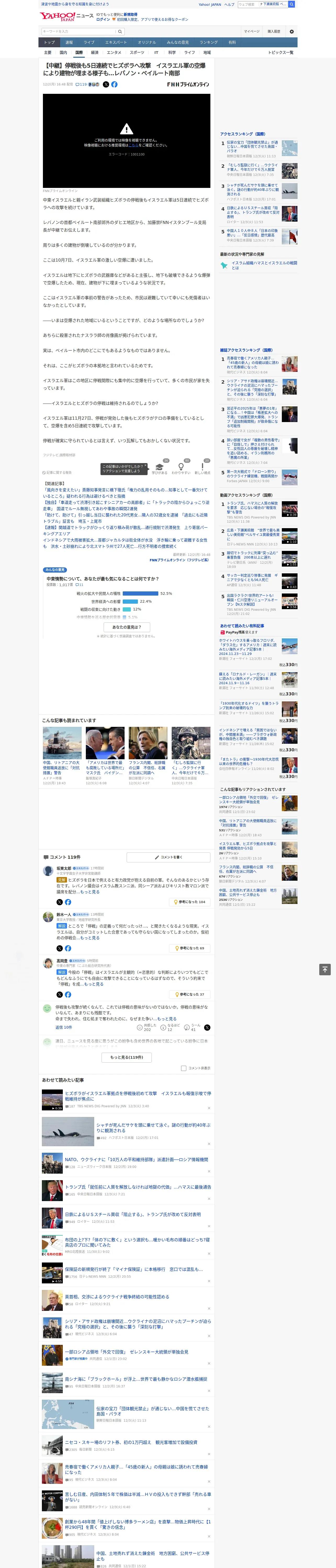Open the ランキング main nav tab
Image resolution: width=336 pixels, height=1568 pixels.
209,43
